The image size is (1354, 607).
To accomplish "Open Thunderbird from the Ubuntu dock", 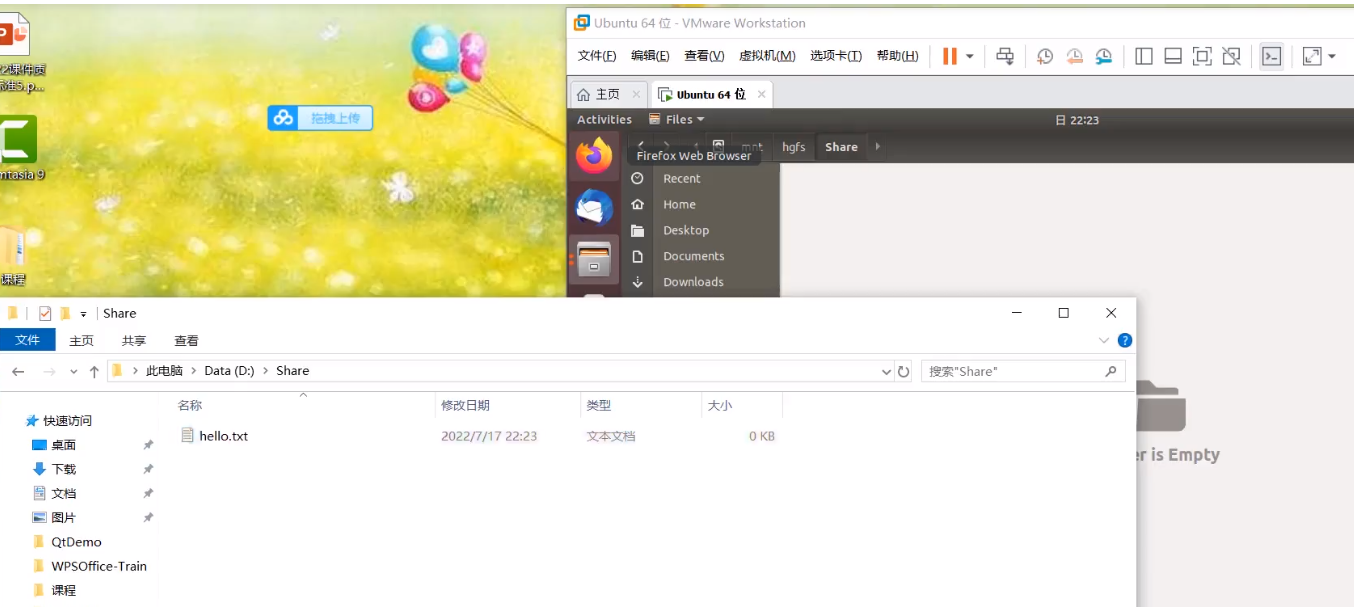I will [595, 210].
